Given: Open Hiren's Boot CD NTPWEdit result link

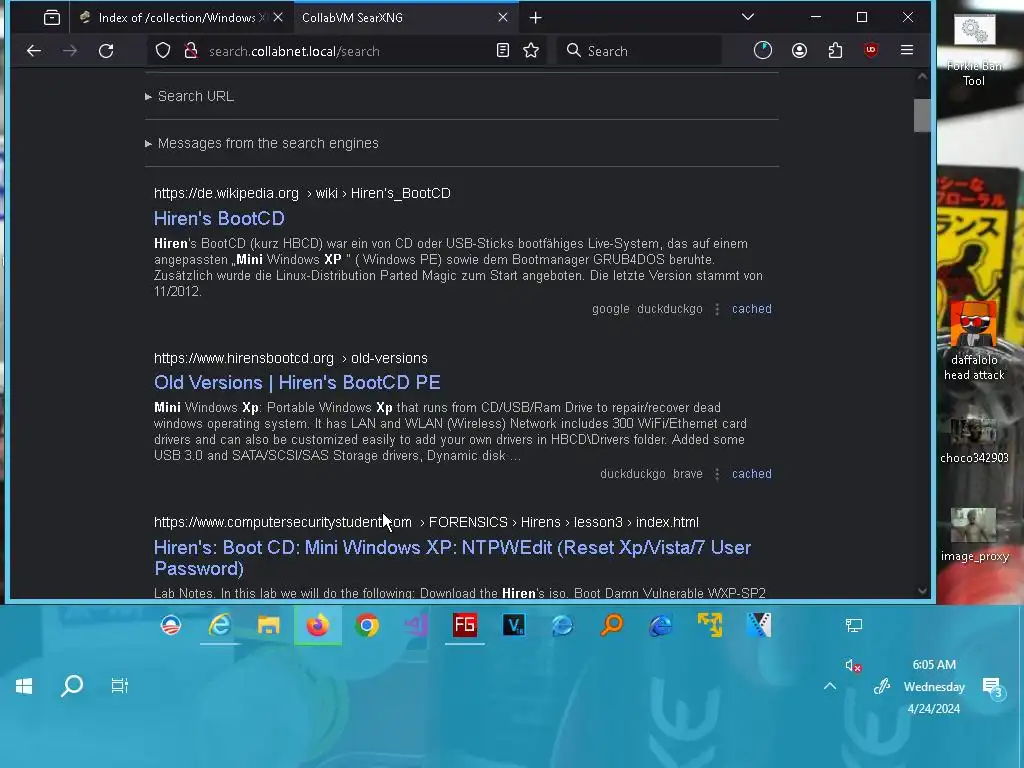Looking at the screenshot, I should click(453, 558).
